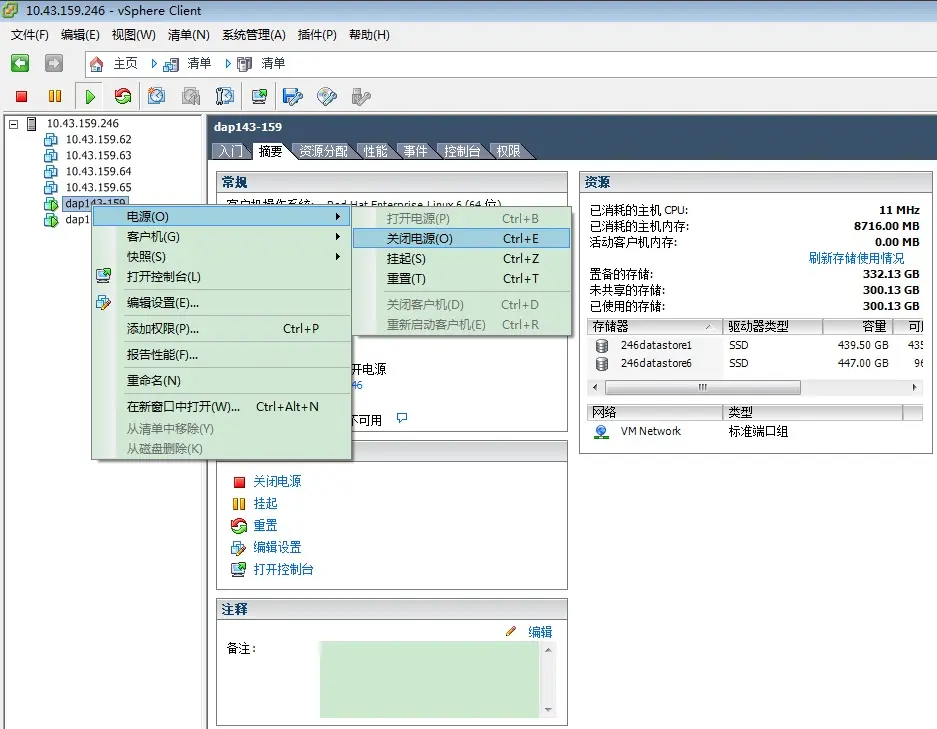Click the orange Suspend toolbar icon
Viewport: 937px width, 729px height.
pos(55,96)
